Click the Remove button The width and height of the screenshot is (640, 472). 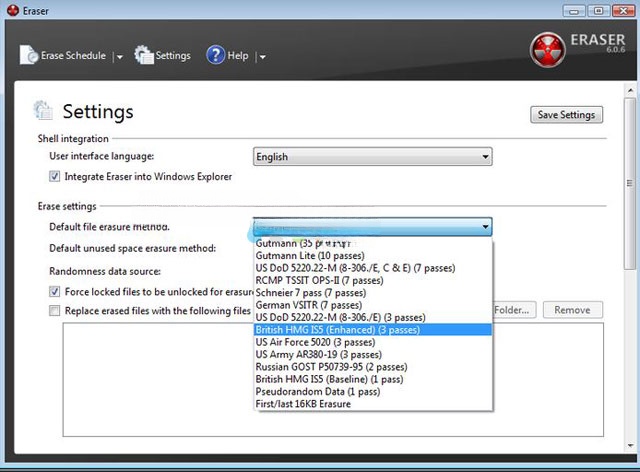pyautogui.click(x=572, y=310)
